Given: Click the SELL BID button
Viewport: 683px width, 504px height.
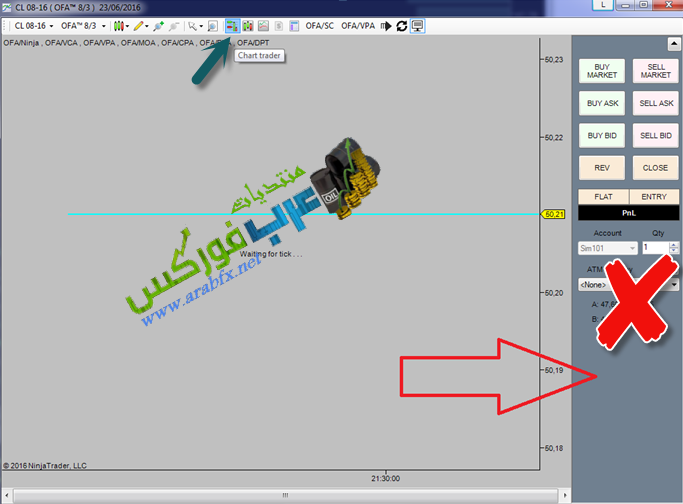Looking at the screenshot, I should (x=656, y=135).
